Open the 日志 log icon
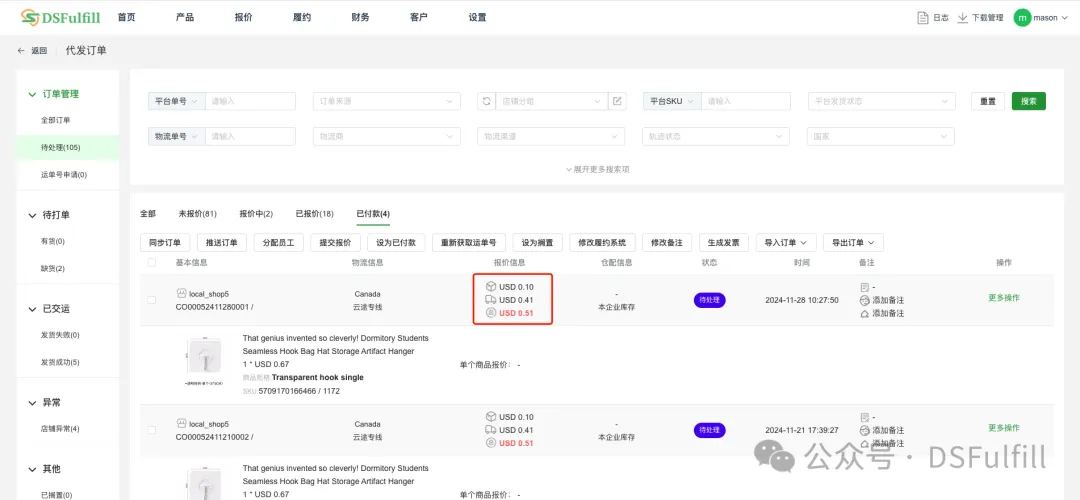1080x500 pixels. point(923,18)
